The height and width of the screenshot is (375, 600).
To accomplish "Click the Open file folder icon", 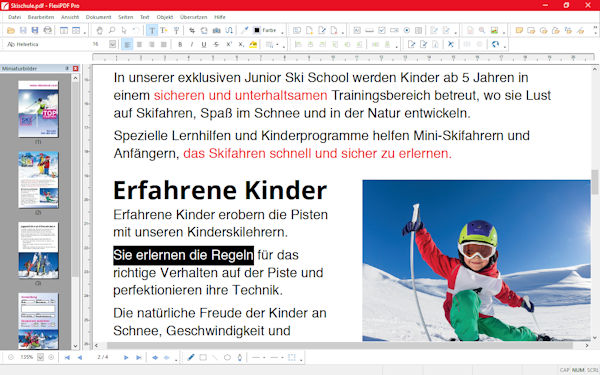I will (x=11, y=30).
